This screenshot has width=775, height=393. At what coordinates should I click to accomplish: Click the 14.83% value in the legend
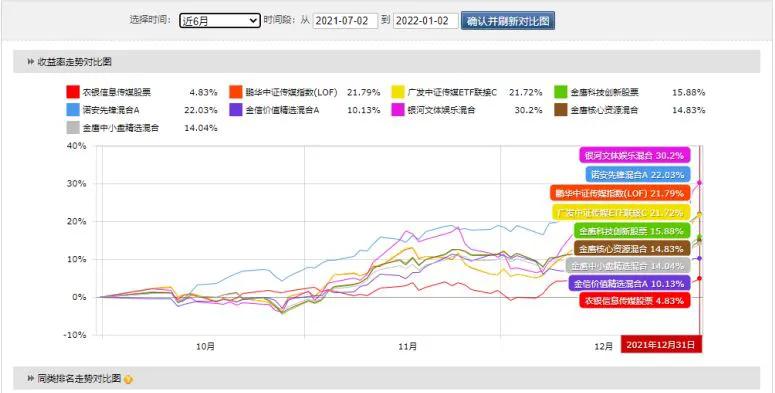click(x=689, y=110)
